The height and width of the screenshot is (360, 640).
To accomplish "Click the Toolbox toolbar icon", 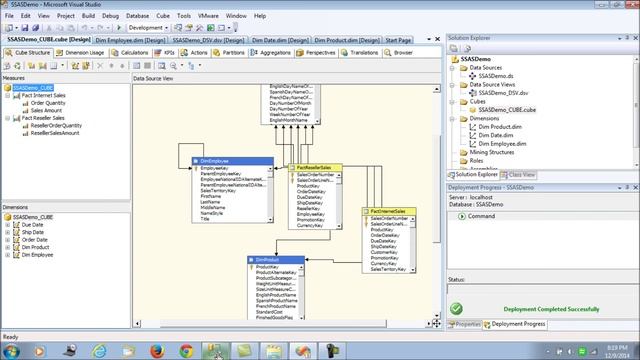I will tap(200, 28).
